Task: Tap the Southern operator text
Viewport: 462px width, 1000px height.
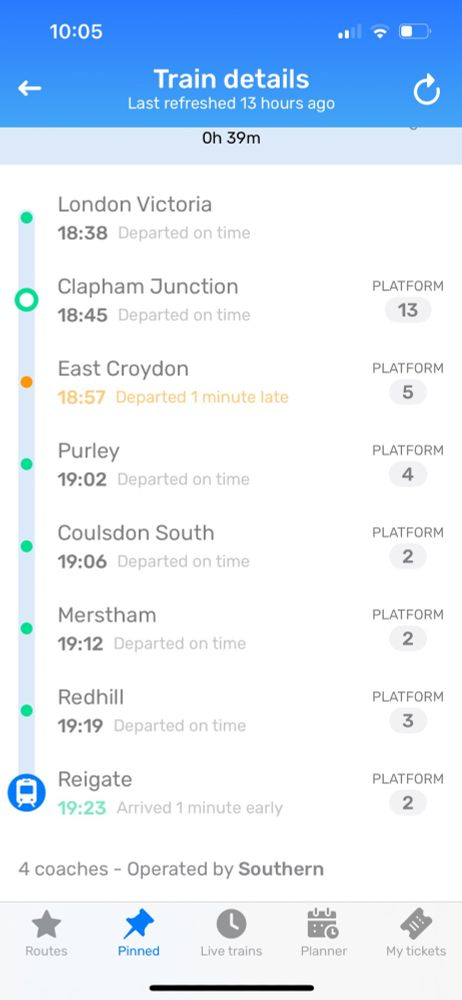Action: [x=281, y=869]
